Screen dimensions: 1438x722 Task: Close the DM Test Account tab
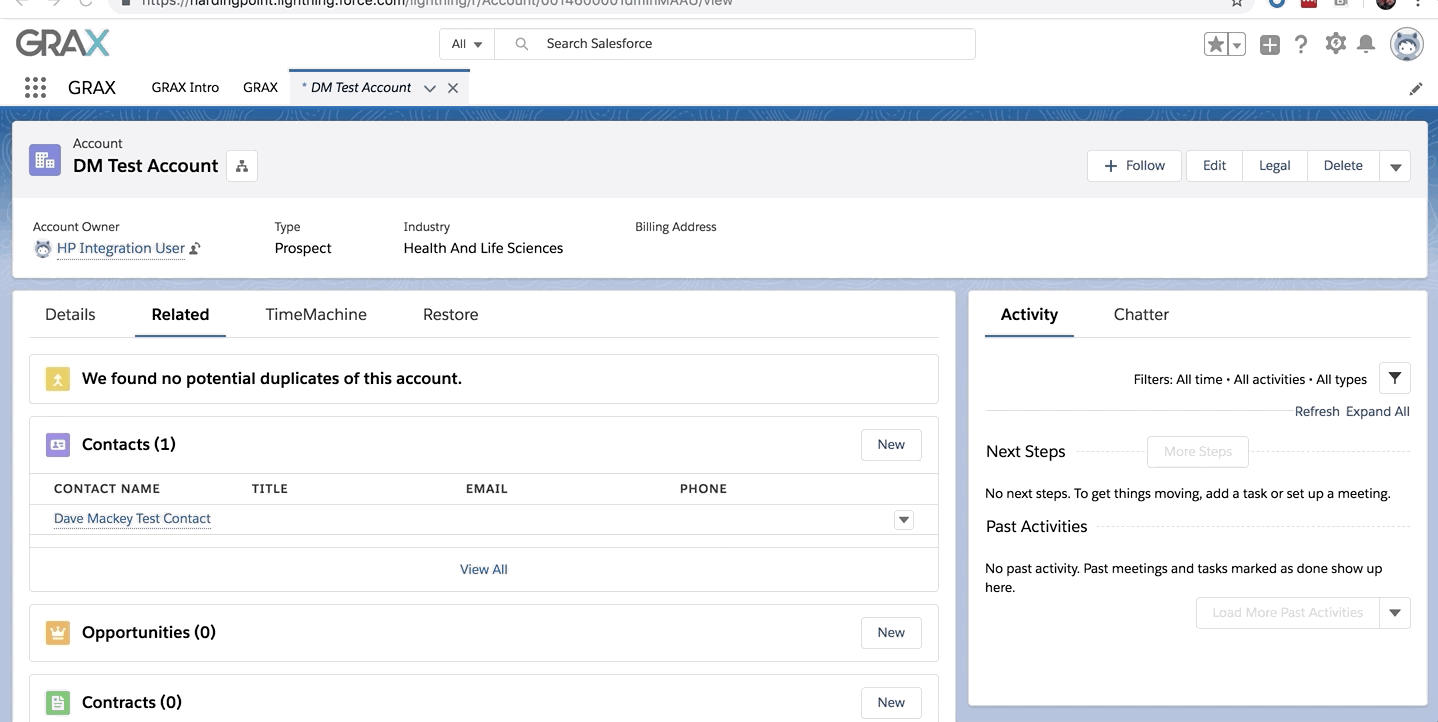pyautogui.click(x=453, y=88)
